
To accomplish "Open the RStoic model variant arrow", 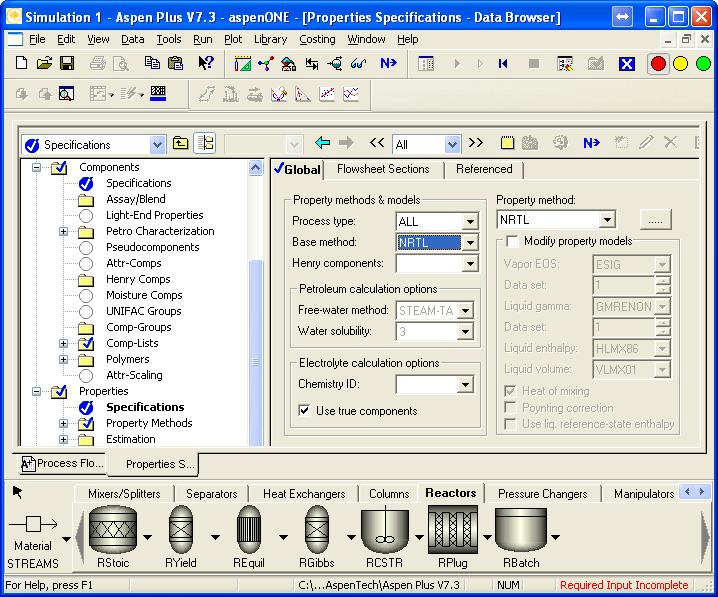I will pyautogui.click(x=147, y=537).
